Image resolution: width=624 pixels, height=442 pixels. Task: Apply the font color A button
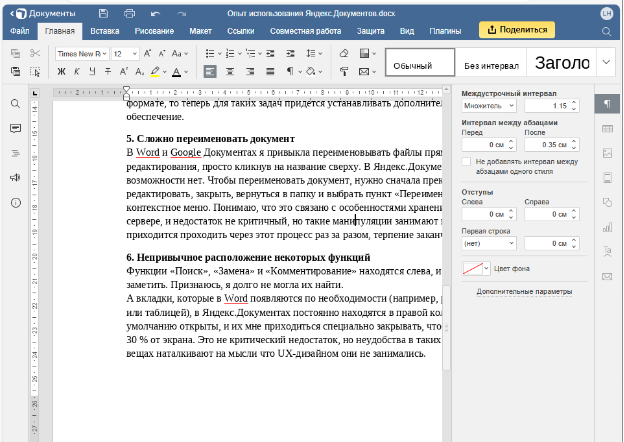pos(176,72)
